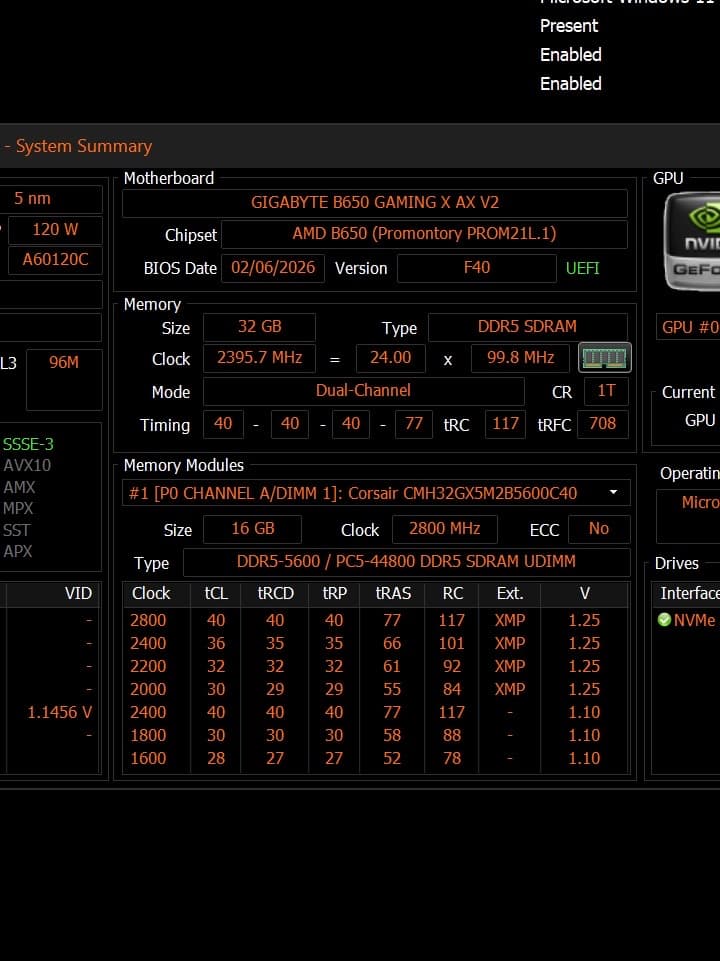Click the command rate 1T field
720x961 pixels.
click(605, 391)
